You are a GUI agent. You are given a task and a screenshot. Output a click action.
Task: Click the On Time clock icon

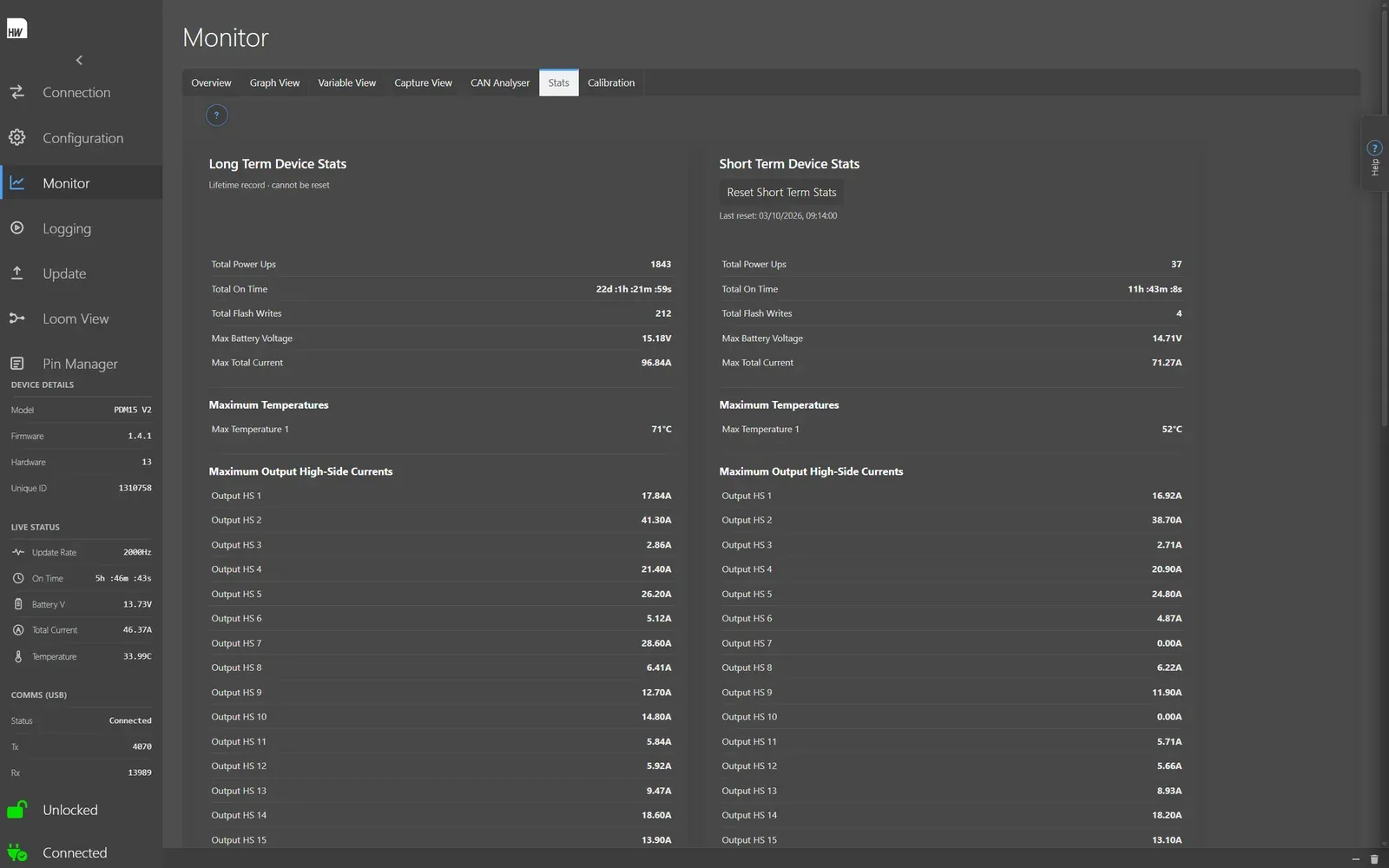18,578
